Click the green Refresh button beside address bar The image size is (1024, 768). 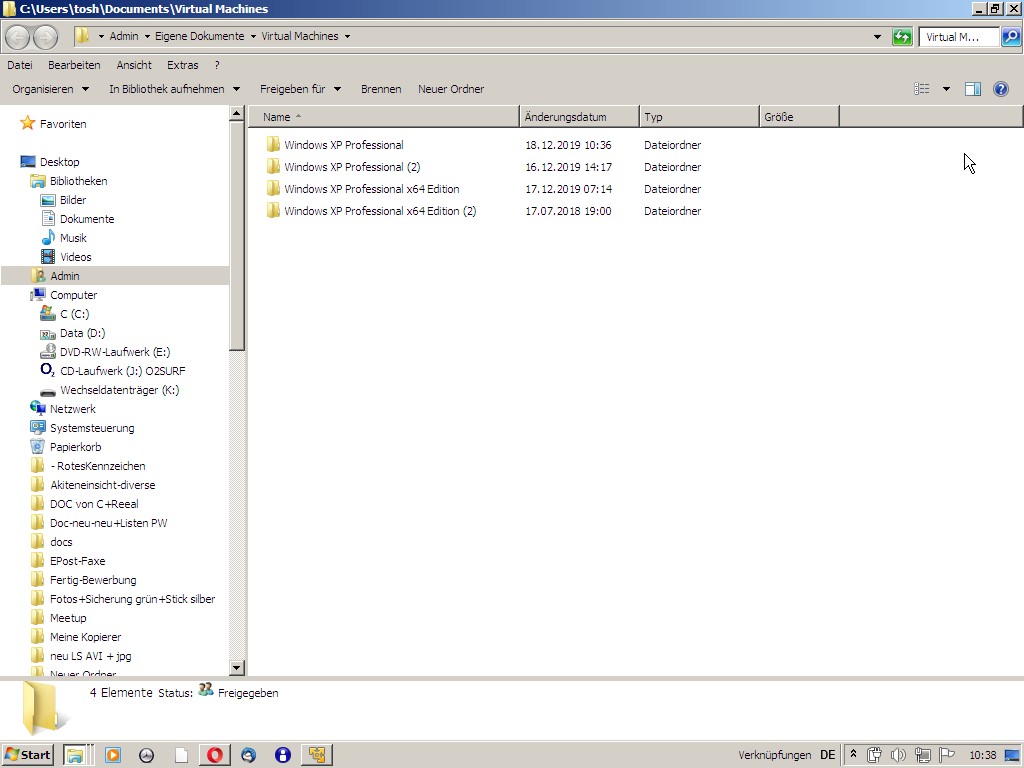tap(902, 37)
